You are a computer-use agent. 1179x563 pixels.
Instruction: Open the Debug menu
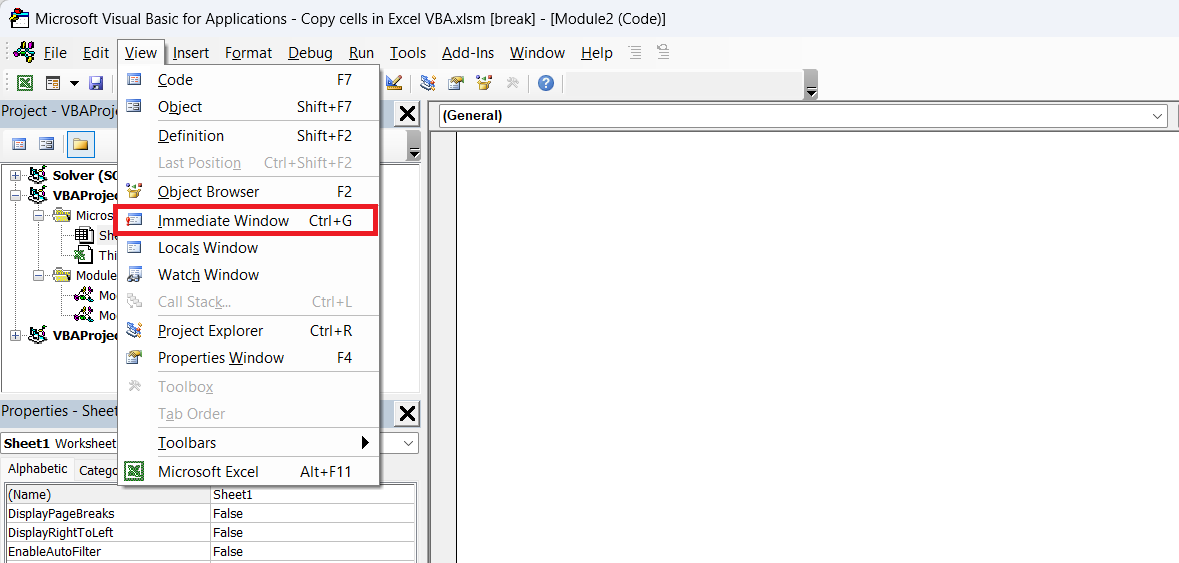[x=311, y=53]
